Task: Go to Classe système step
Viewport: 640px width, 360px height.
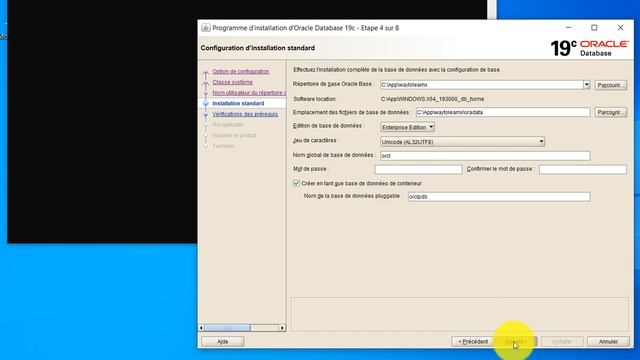Action: click(x=232, y=82)
